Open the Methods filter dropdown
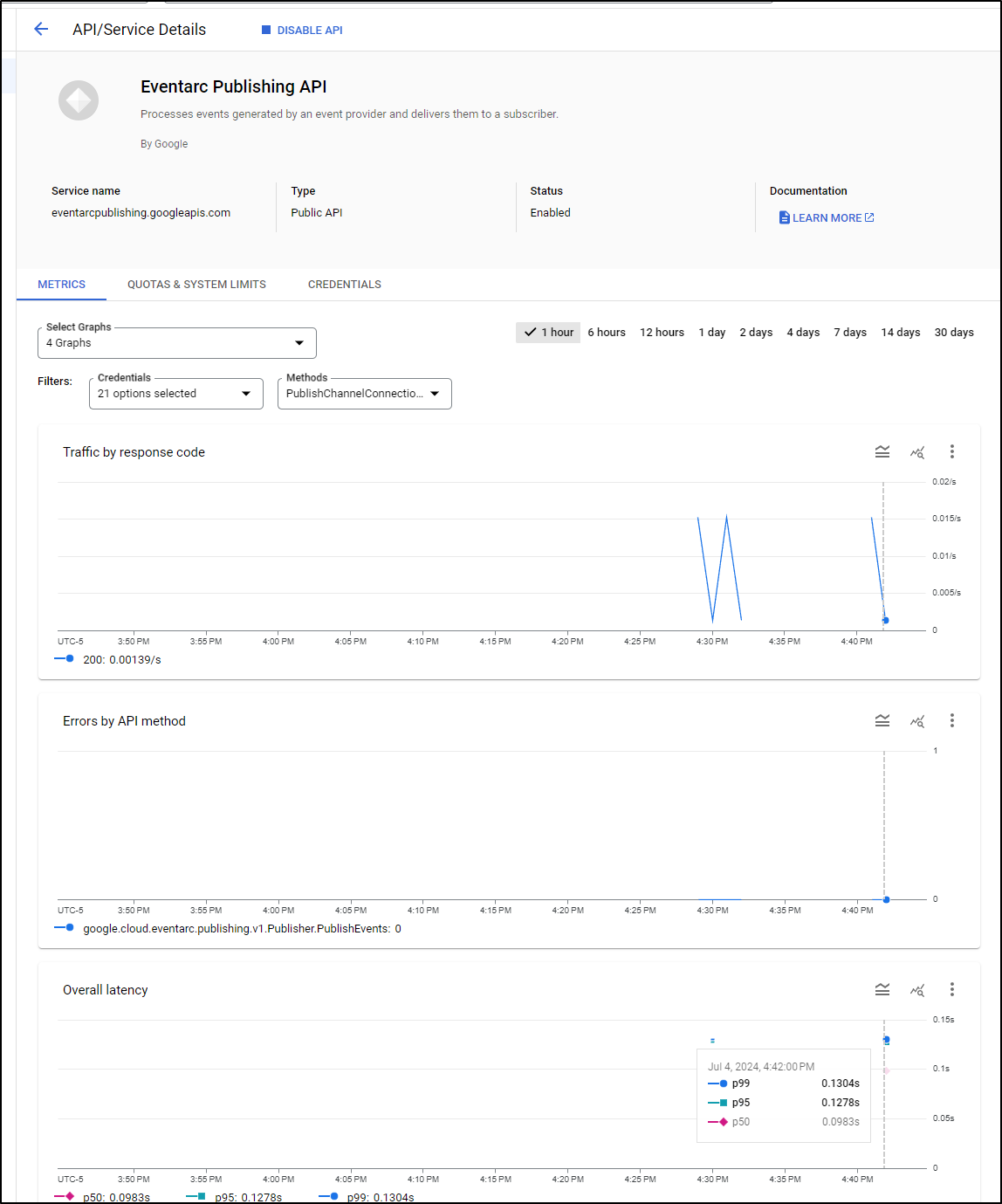The height and width of the screenshot is (1204, 1002). [x=365, y=394]
